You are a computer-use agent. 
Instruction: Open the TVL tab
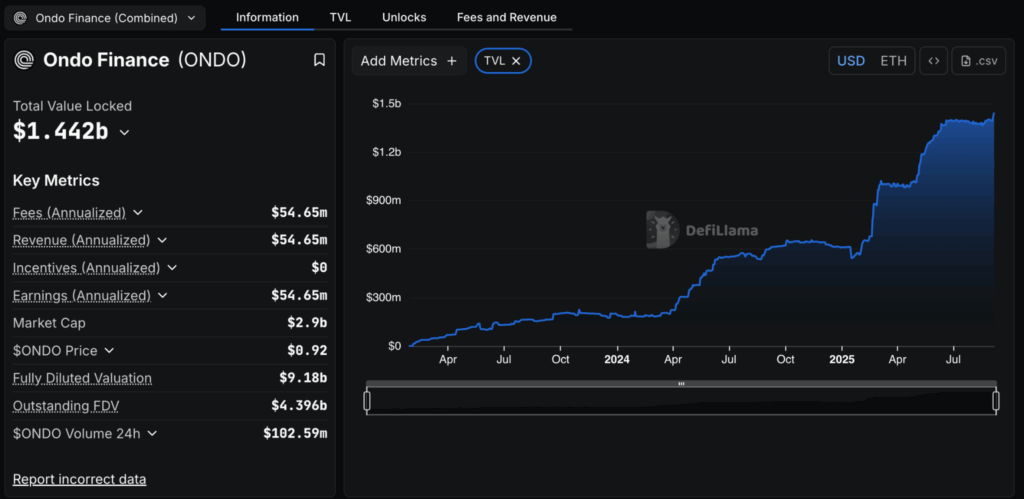point(340,17)
